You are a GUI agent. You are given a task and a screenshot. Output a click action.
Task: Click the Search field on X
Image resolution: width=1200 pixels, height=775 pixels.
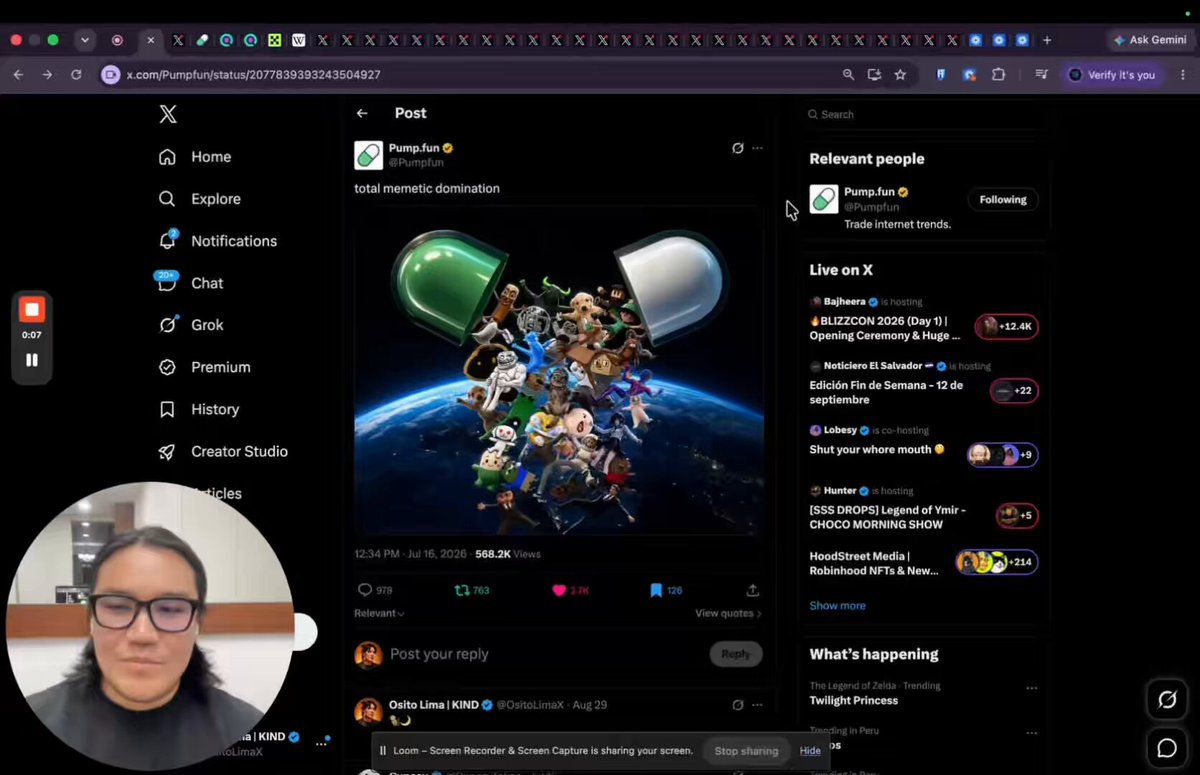[x=923, y=114]
